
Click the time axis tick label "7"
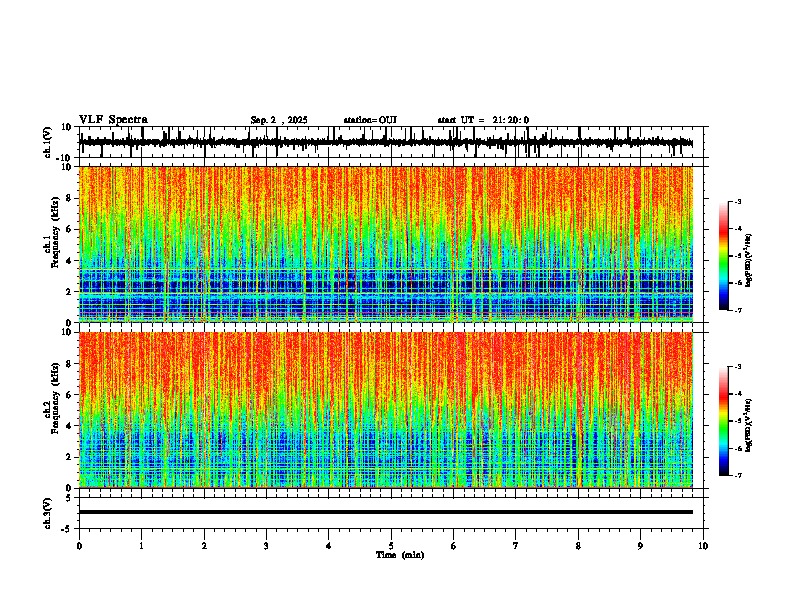click(x=516, y=546)
